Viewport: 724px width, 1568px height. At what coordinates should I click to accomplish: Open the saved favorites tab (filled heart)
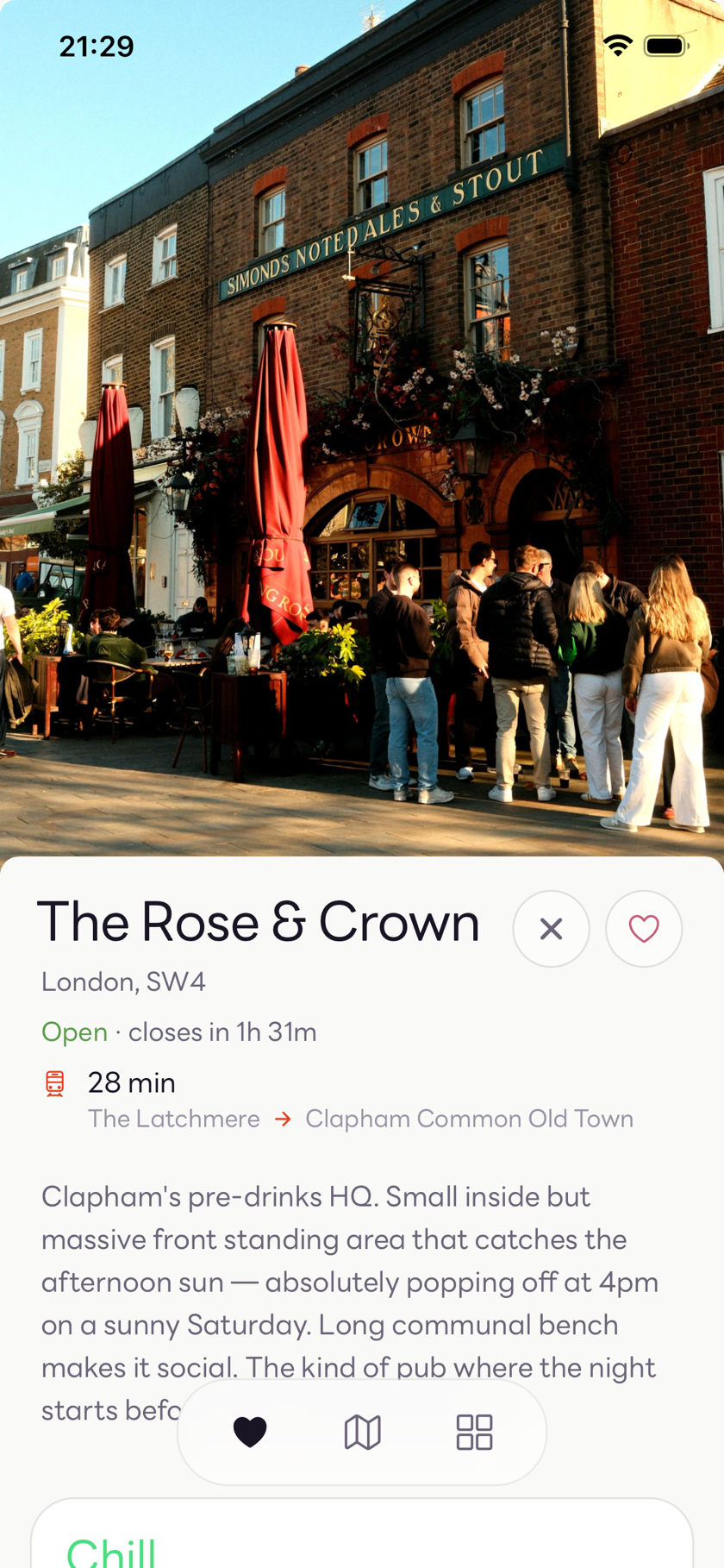(250, 1432)
